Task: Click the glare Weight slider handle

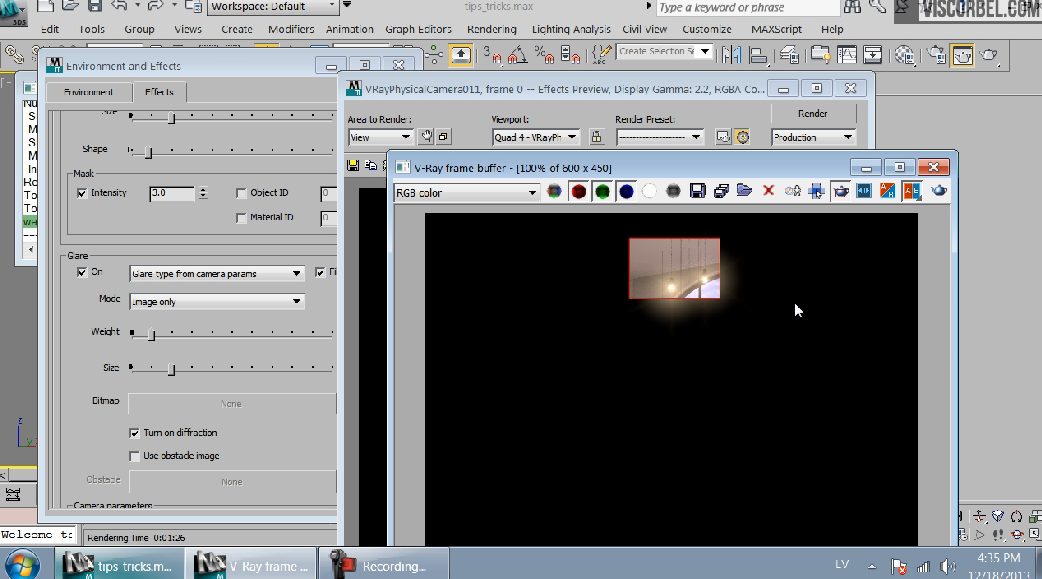Action: click(x=151, y=334)
